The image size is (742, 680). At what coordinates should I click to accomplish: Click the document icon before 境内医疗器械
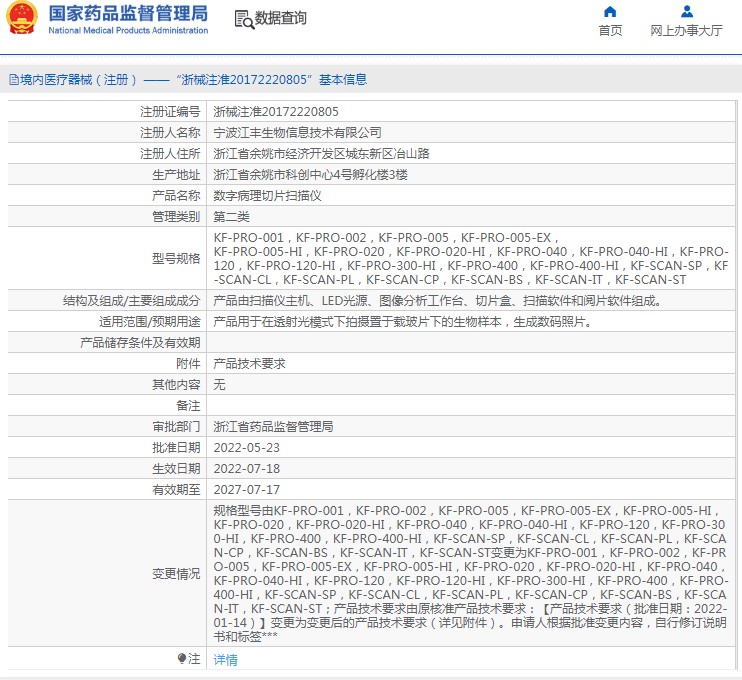click(12, 79)
